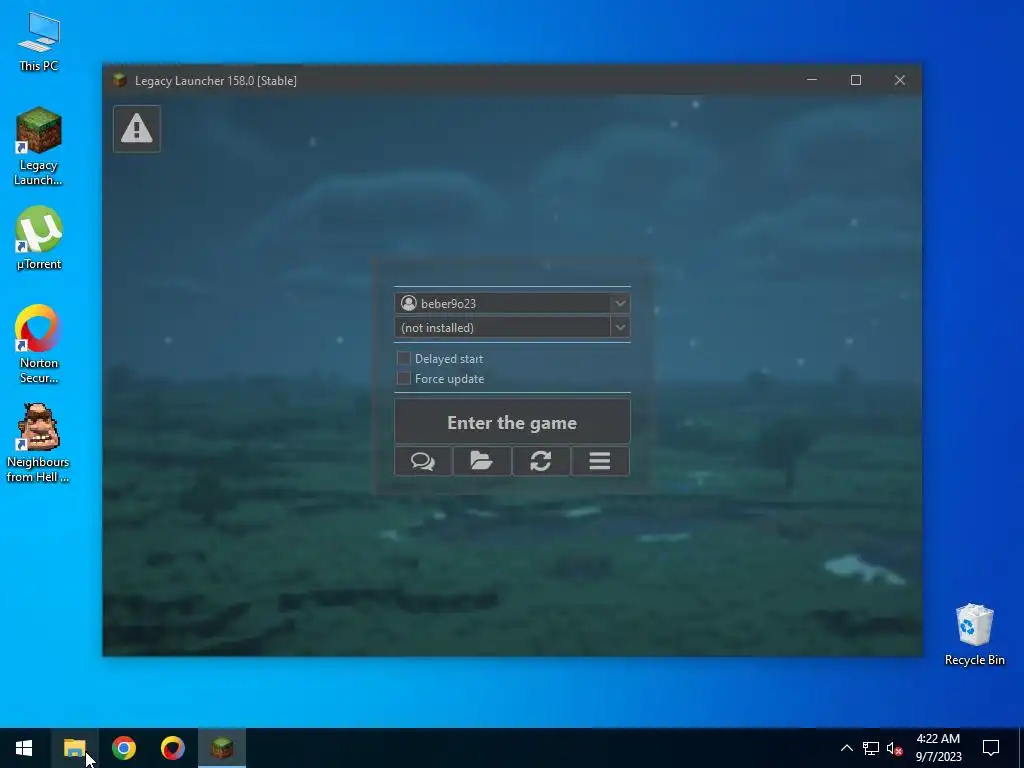
Task: Click the taskbar clock showing 4:22 AM
Action: point(938,748)
